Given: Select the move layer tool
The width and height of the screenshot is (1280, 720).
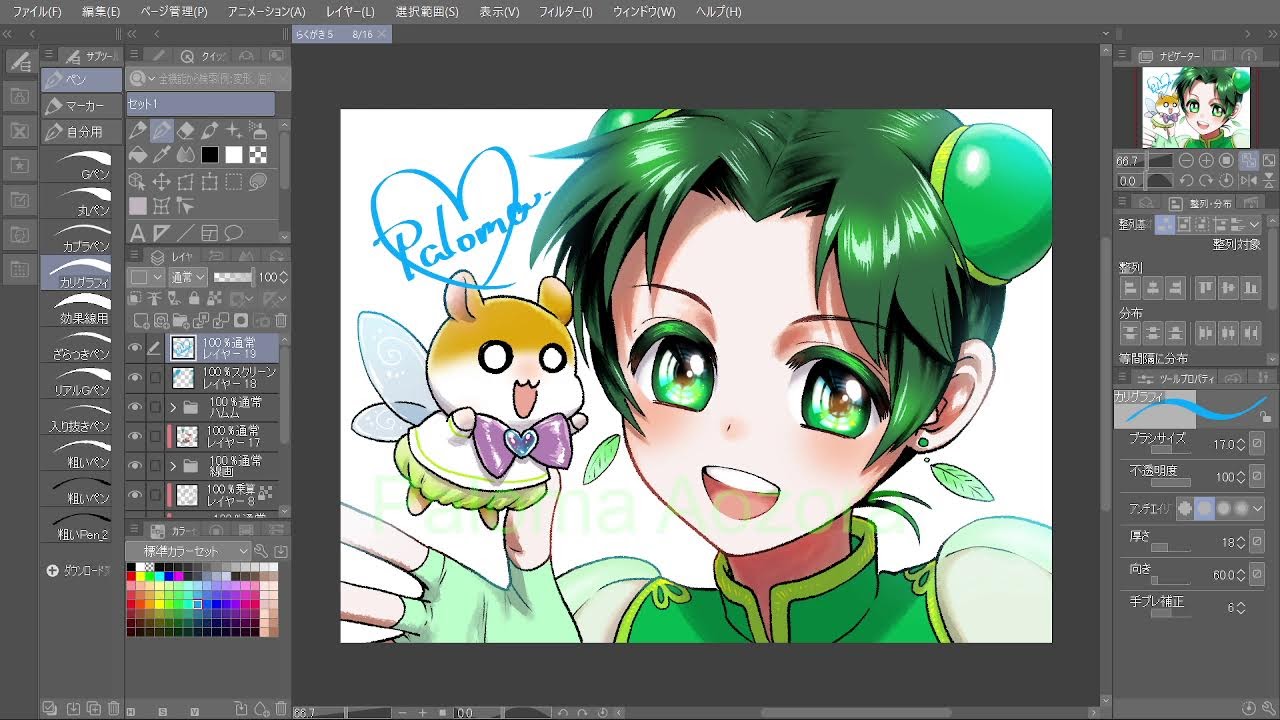Looking at the screenshot, I should pos(161,181).
